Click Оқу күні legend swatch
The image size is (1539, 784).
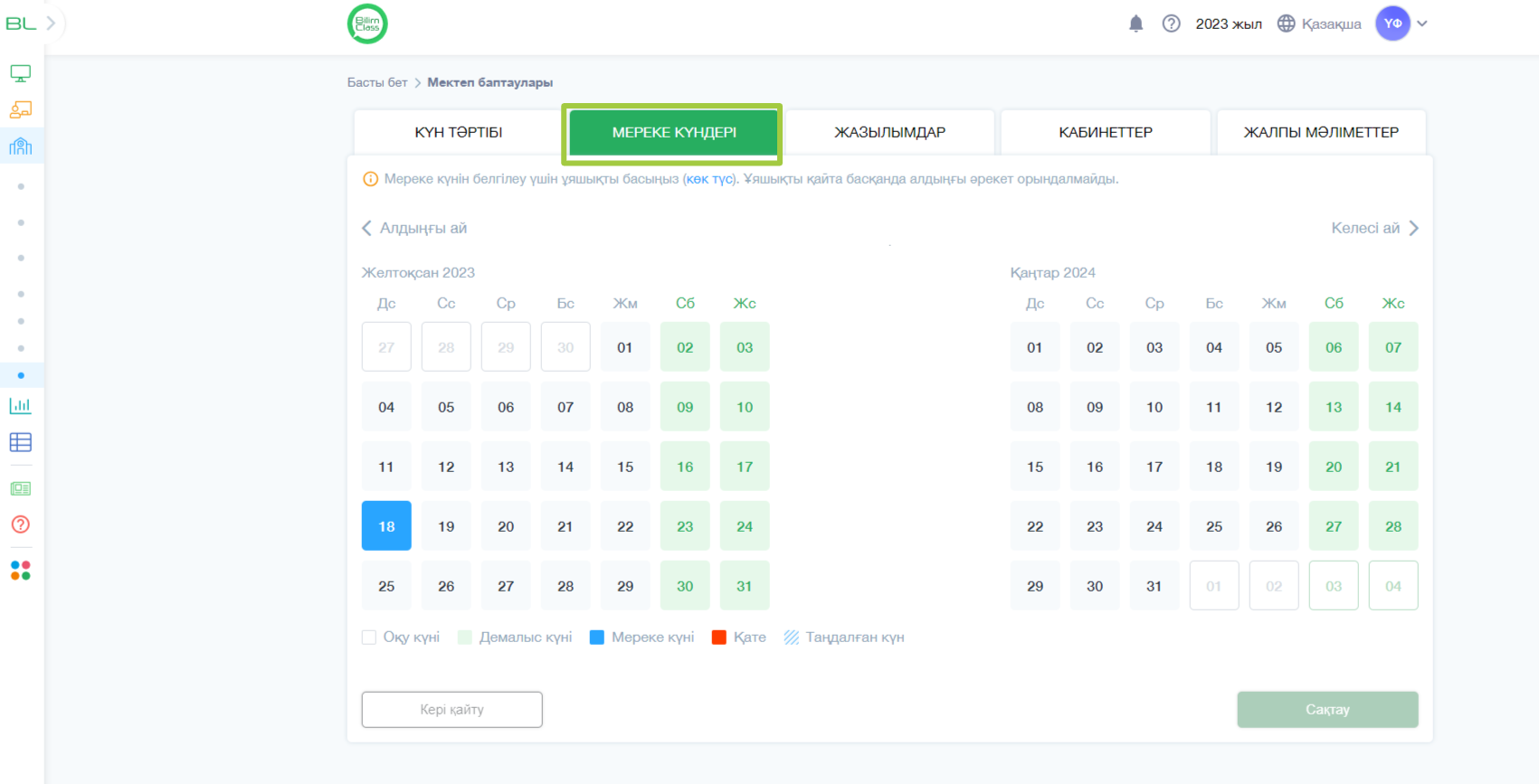[369, 638]
